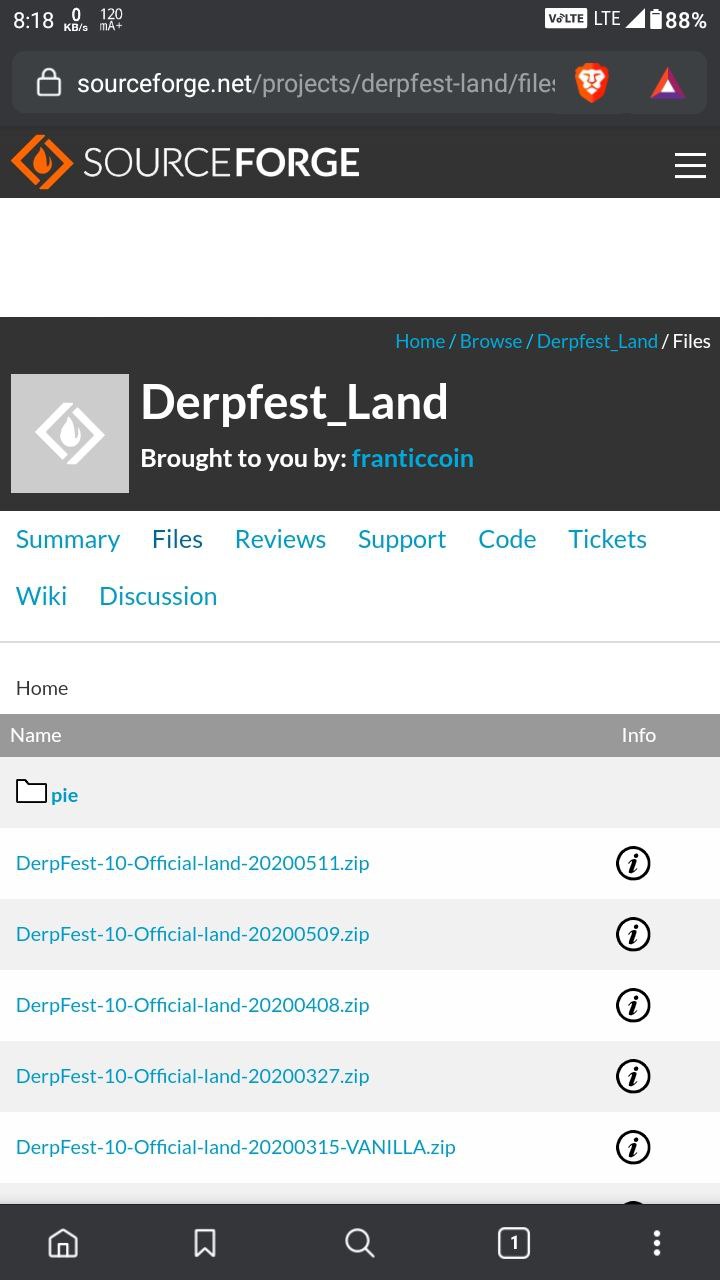The image size is (720, 1280).
Task: View info for 20200315-VANILLA.zip file
Action: pyautogui.click(x=633, y=1147)
